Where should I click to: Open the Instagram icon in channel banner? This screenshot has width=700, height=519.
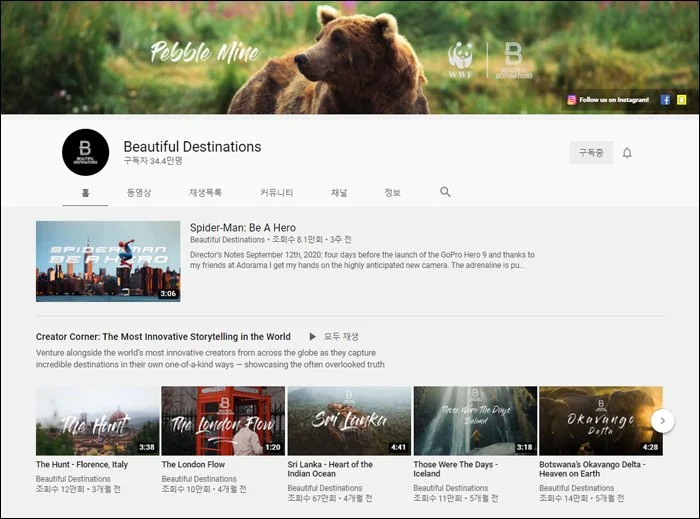pos(571,100)
